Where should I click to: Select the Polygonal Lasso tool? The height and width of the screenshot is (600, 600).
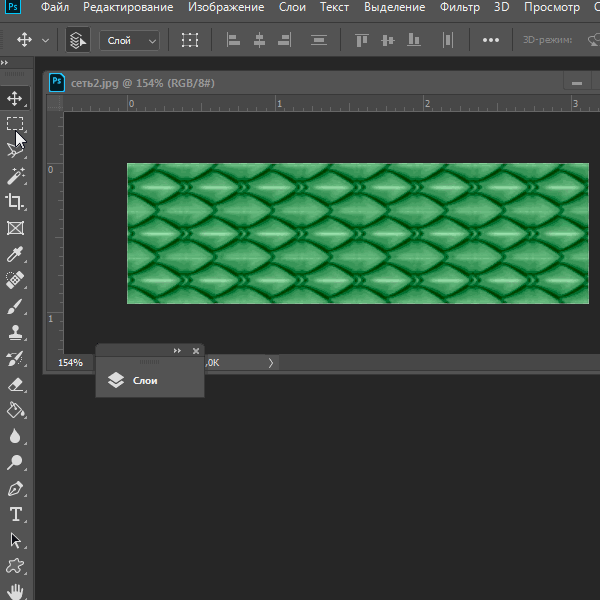[x=15, y=150]
